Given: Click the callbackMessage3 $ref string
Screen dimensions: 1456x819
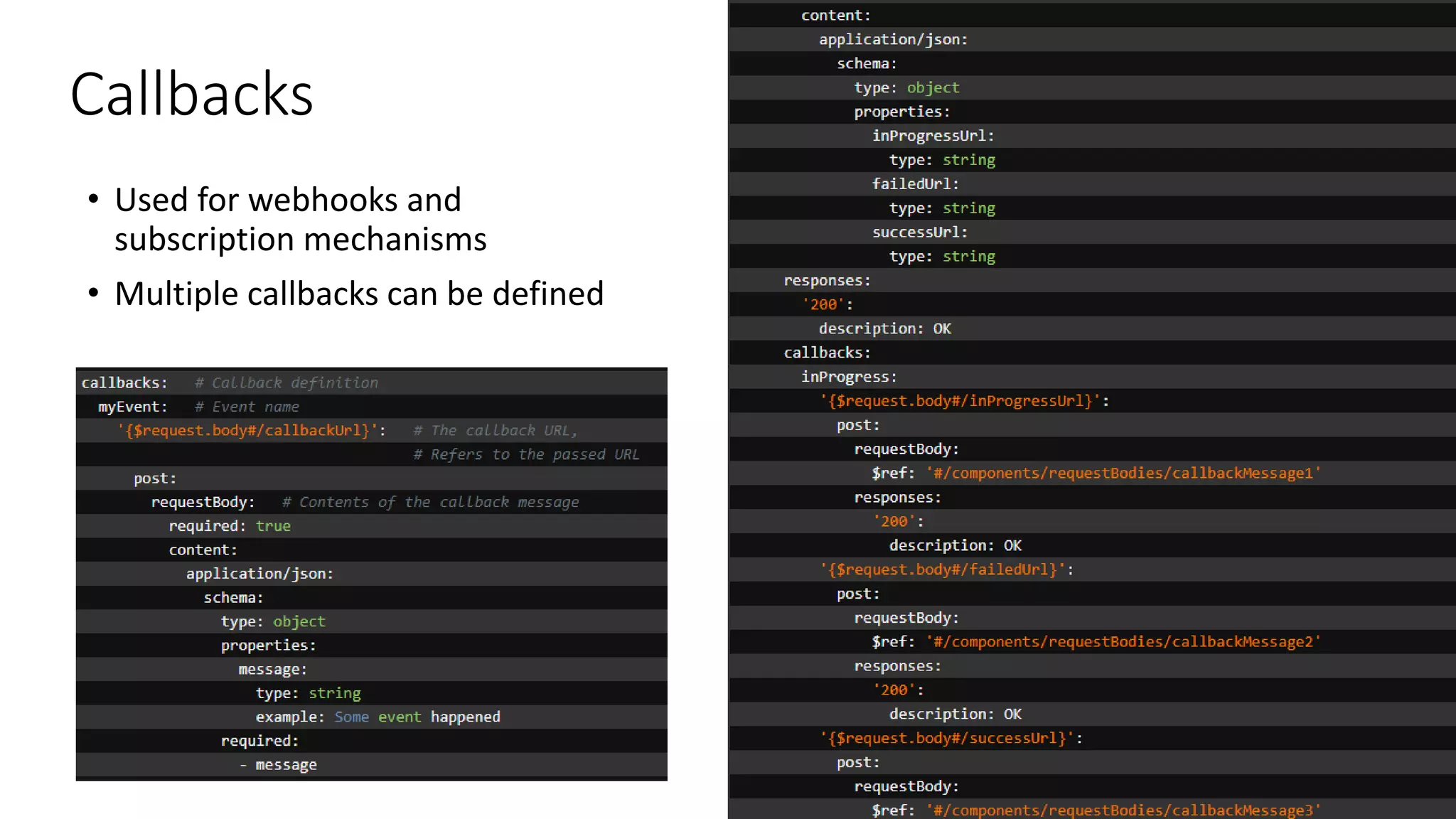Looking at the screenshot, I should point(1123,810).
